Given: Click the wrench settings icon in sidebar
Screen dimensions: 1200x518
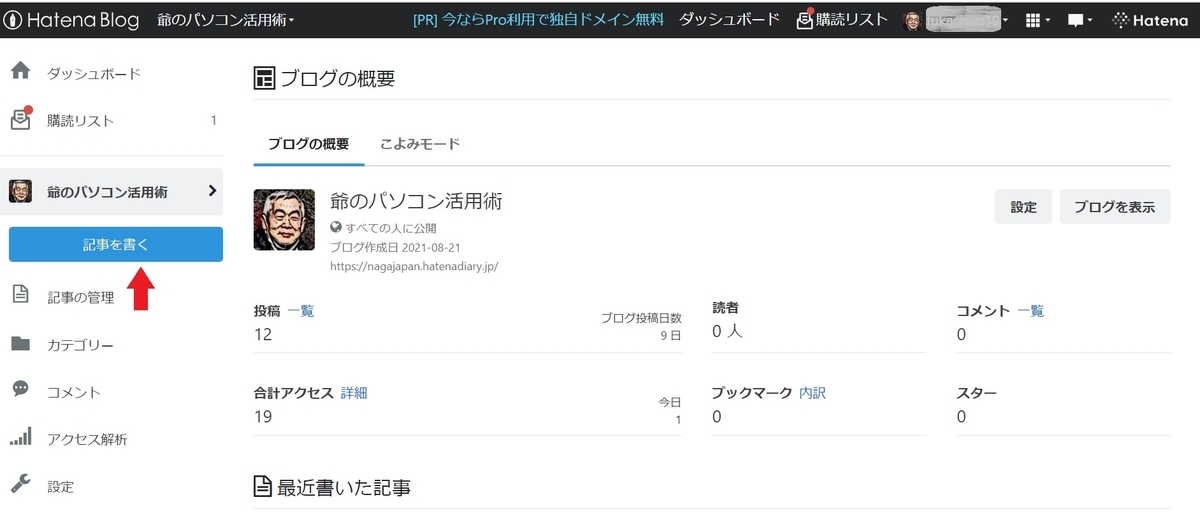Looking at the screenshot, I should pyautogui.click(x=20, y=485).
